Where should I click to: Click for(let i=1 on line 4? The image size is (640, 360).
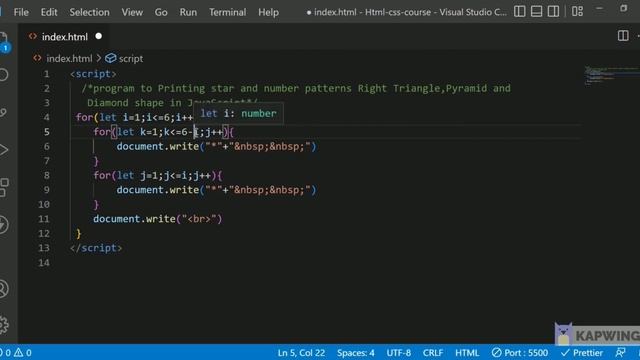(108, 118)
